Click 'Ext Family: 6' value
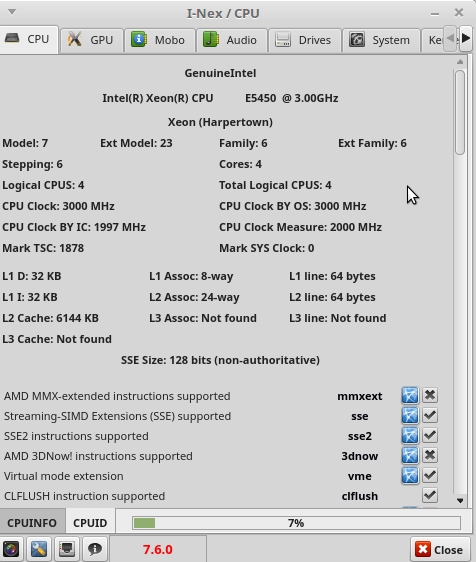 372,143
